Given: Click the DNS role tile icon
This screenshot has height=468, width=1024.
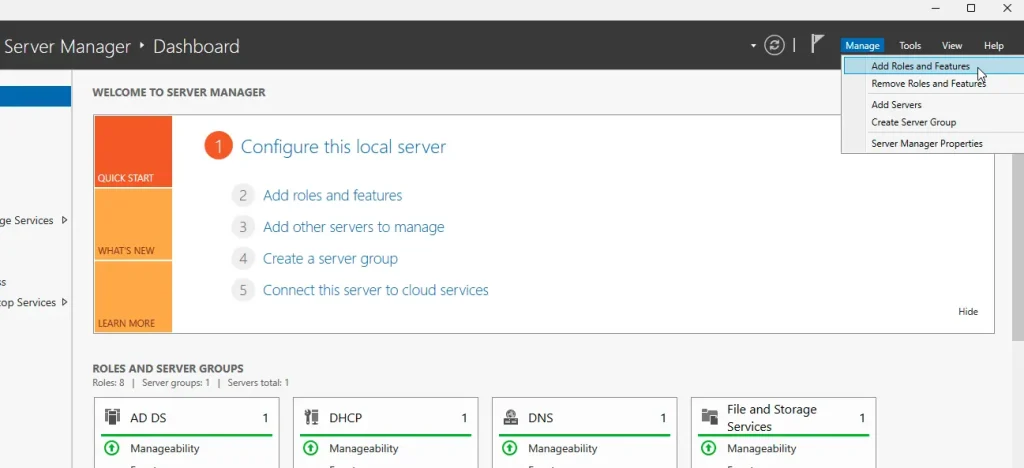Looking at the screenshot, I should (510, 418).
